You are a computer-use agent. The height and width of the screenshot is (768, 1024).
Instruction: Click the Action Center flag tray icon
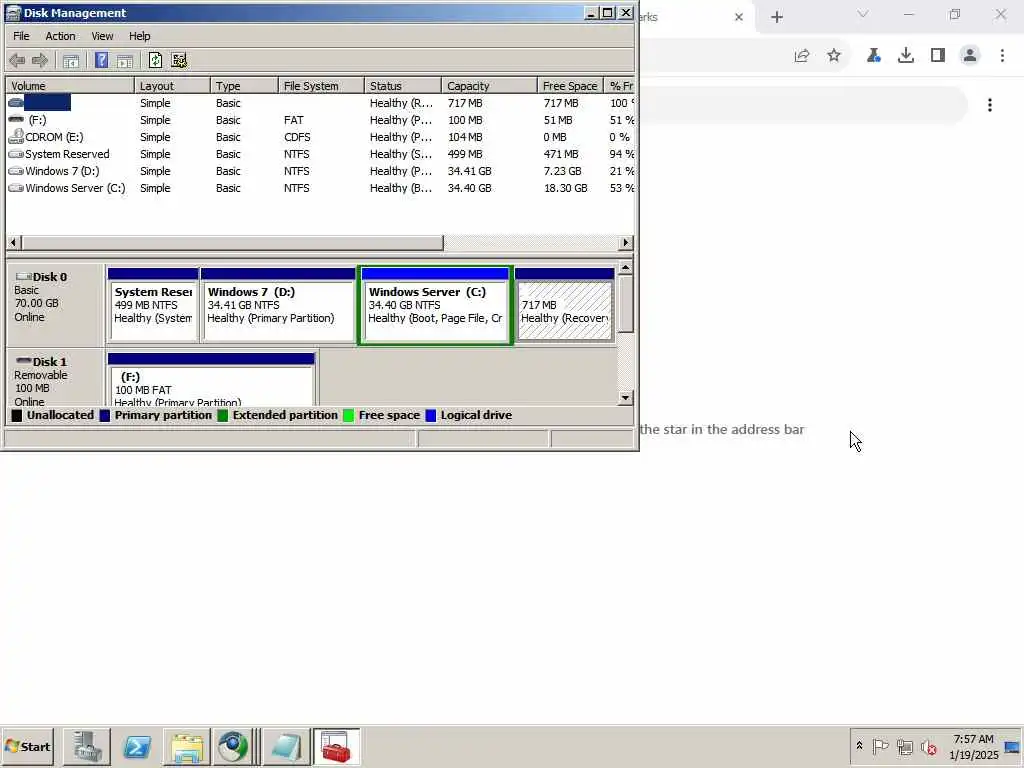click(x=880, y=746)
